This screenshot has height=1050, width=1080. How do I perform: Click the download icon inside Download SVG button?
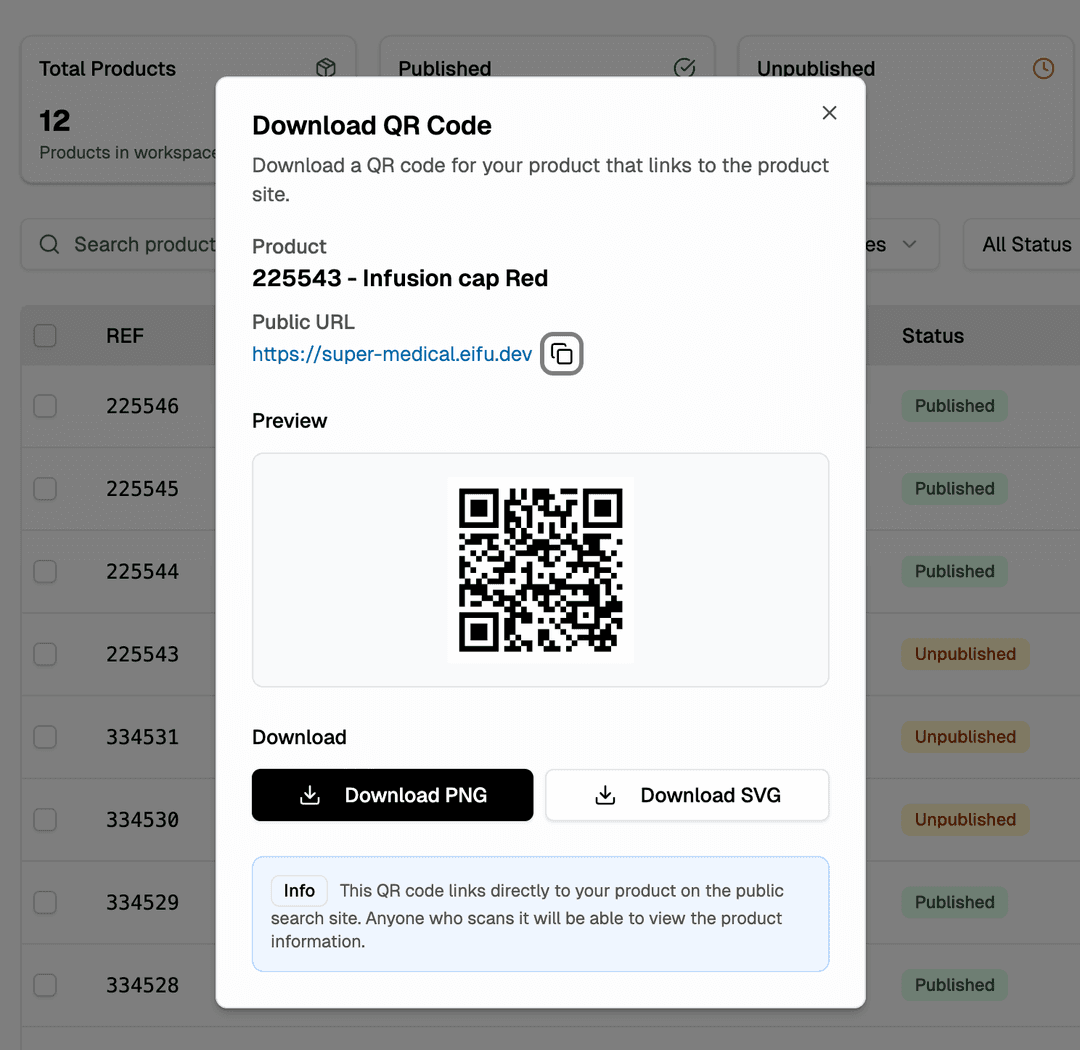coord(604,794)
